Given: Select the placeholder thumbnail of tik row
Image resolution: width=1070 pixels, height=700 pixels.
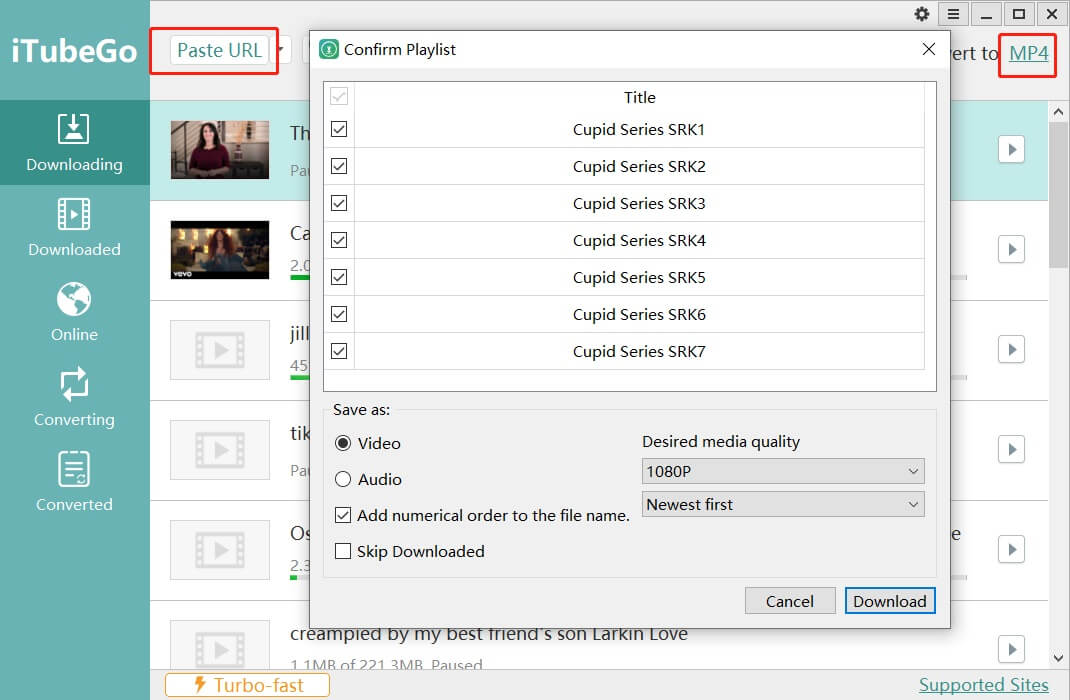Looking at the screenshot, I should click(x=220, y=450).
